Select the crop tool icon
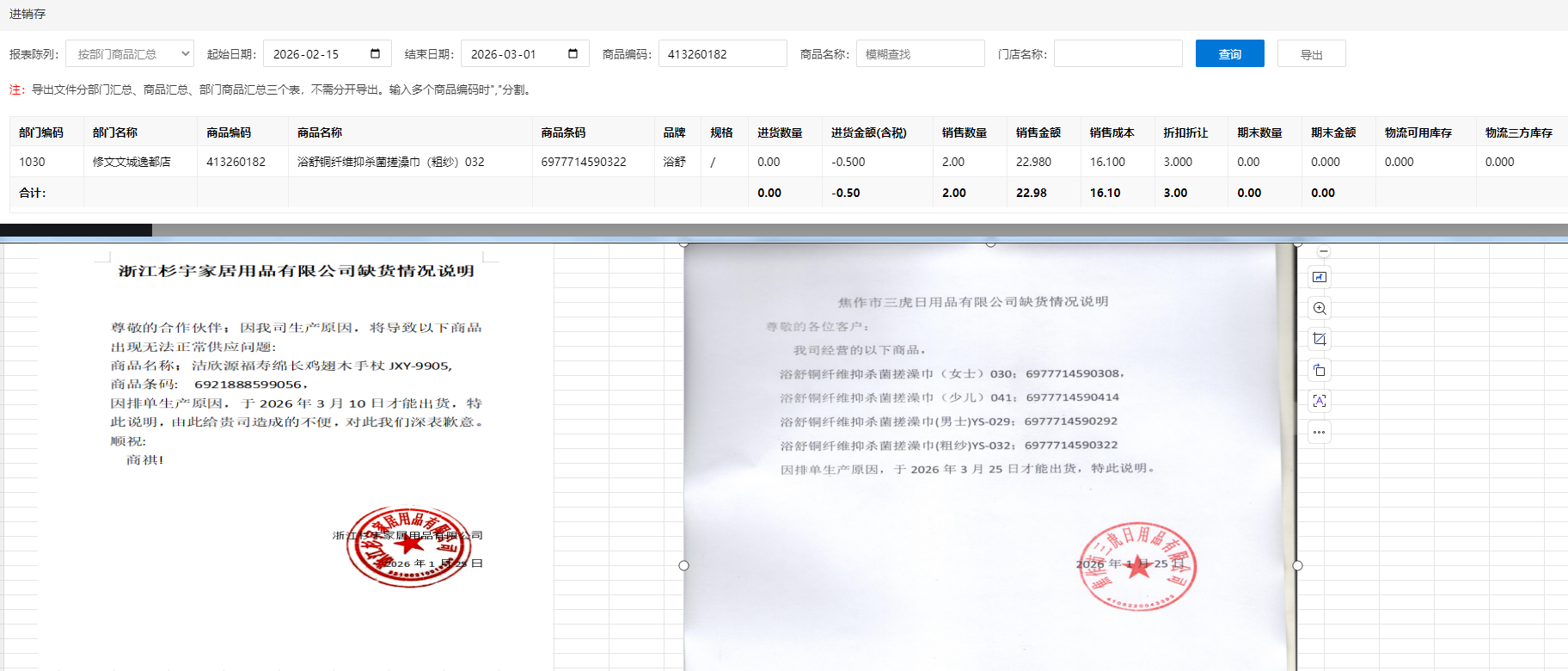This screenshot has height=671, width=1568. 1320,339
